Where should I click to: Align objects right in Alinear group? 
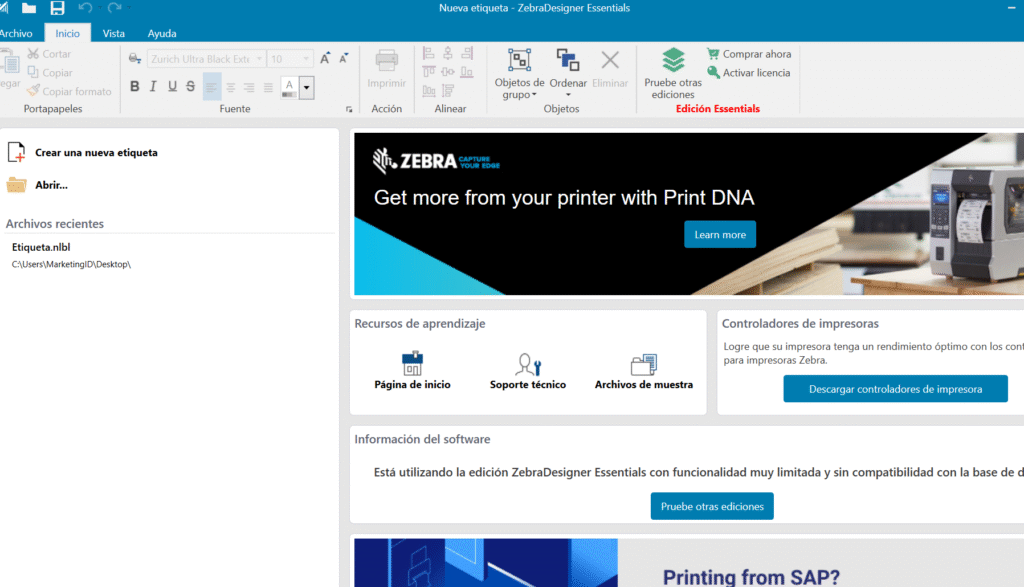(467, 54)
